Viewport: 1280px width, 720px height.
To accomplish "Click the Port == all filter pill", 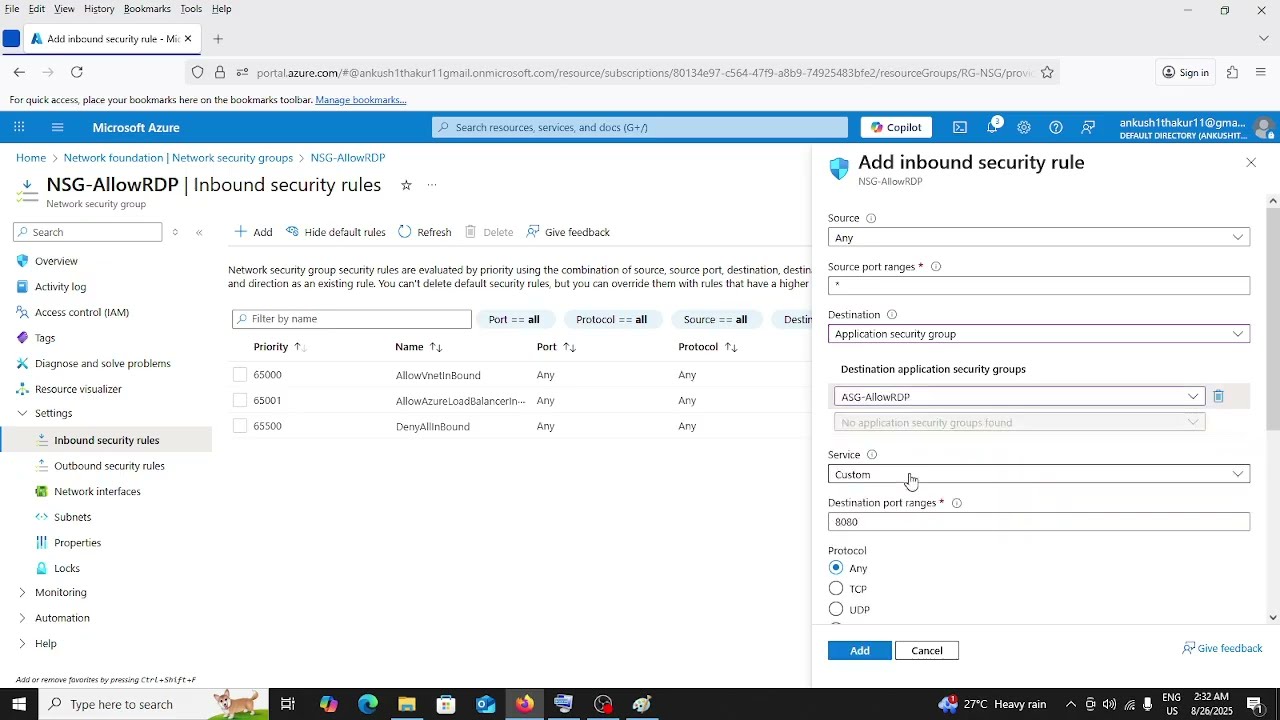I will tap(514, 320).
